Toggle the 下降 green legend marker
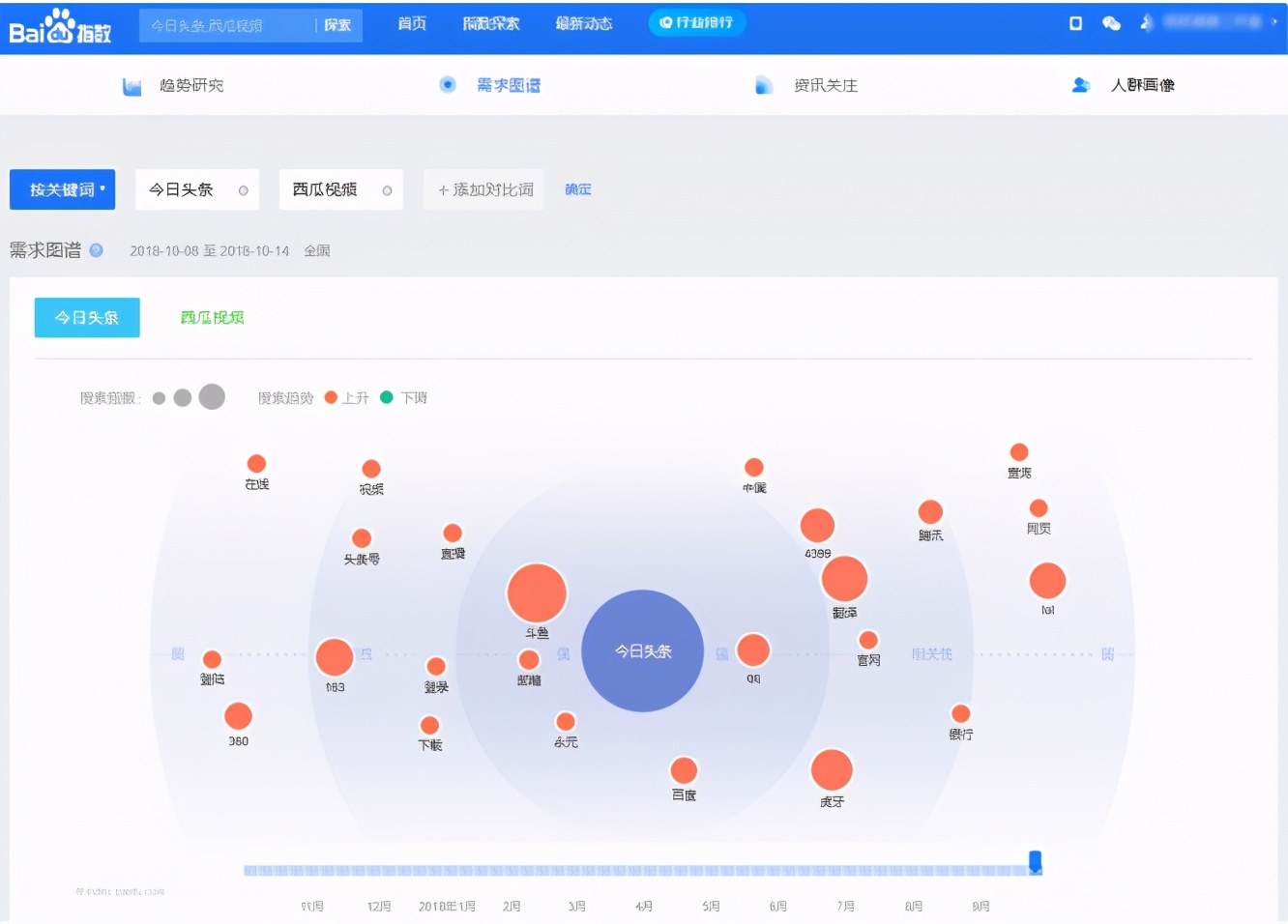The height and width of the screenshot is (924, 1288). pos(387,397)
